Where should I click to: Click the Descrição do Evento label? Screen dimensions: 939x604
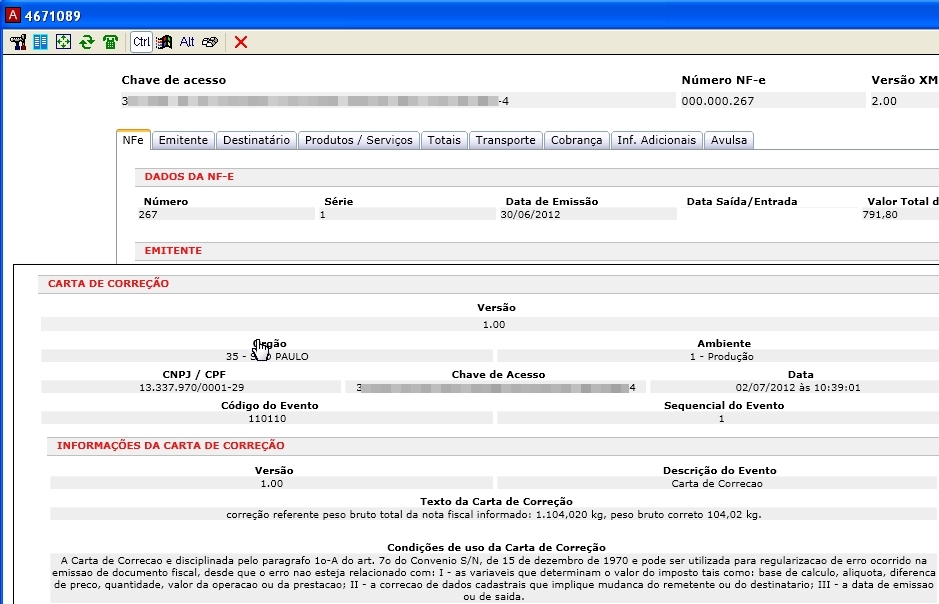pyautogui.click(x=720, y=471)
